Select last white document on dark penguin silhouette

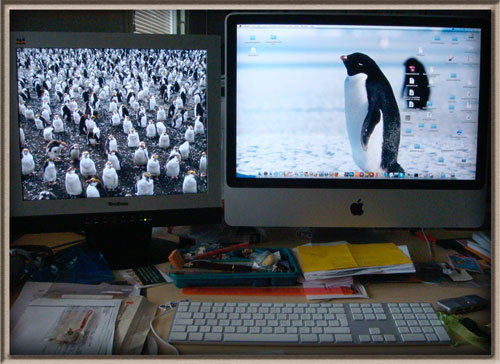412,104
